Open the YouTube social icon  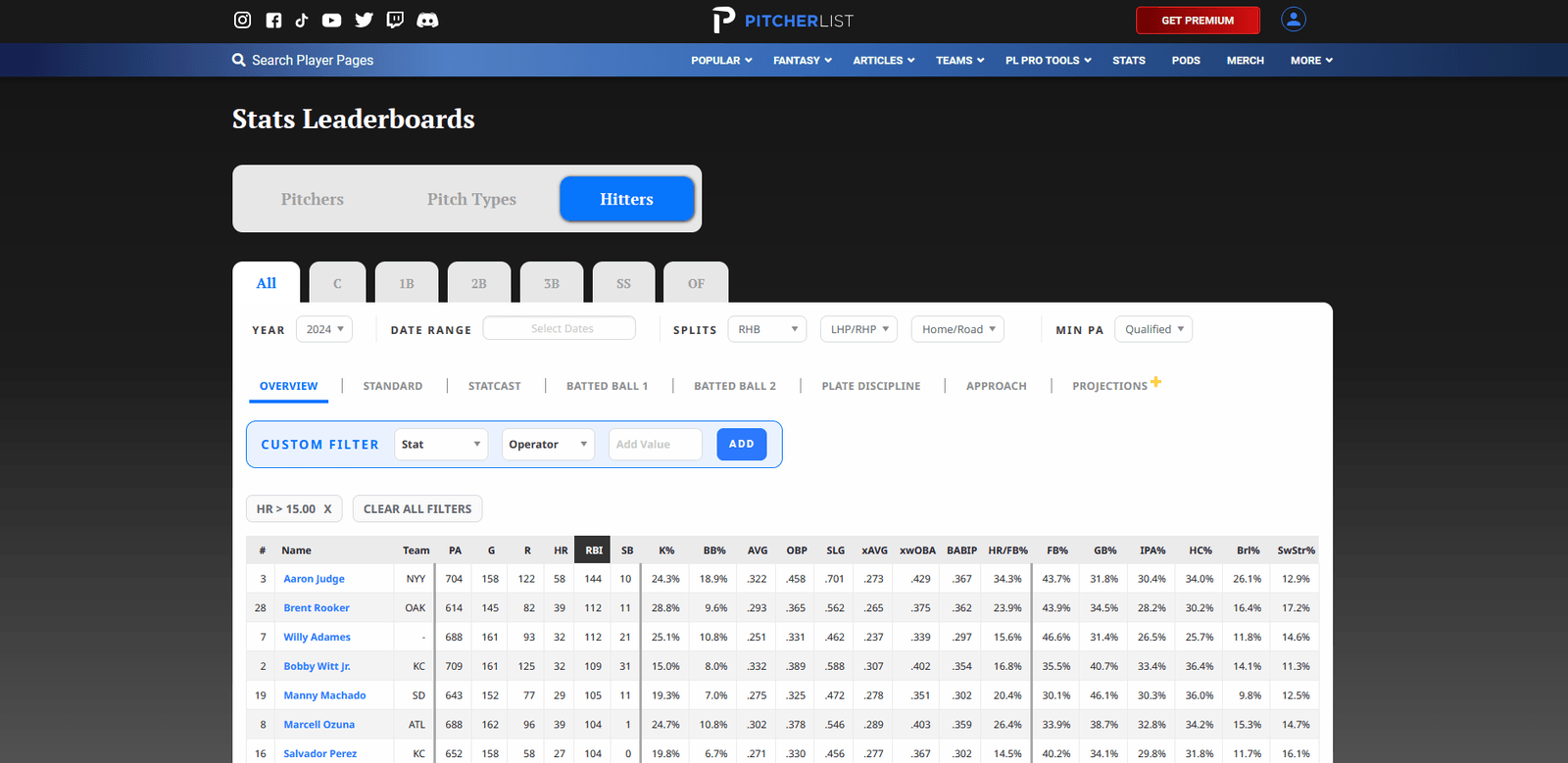point(332,20)
